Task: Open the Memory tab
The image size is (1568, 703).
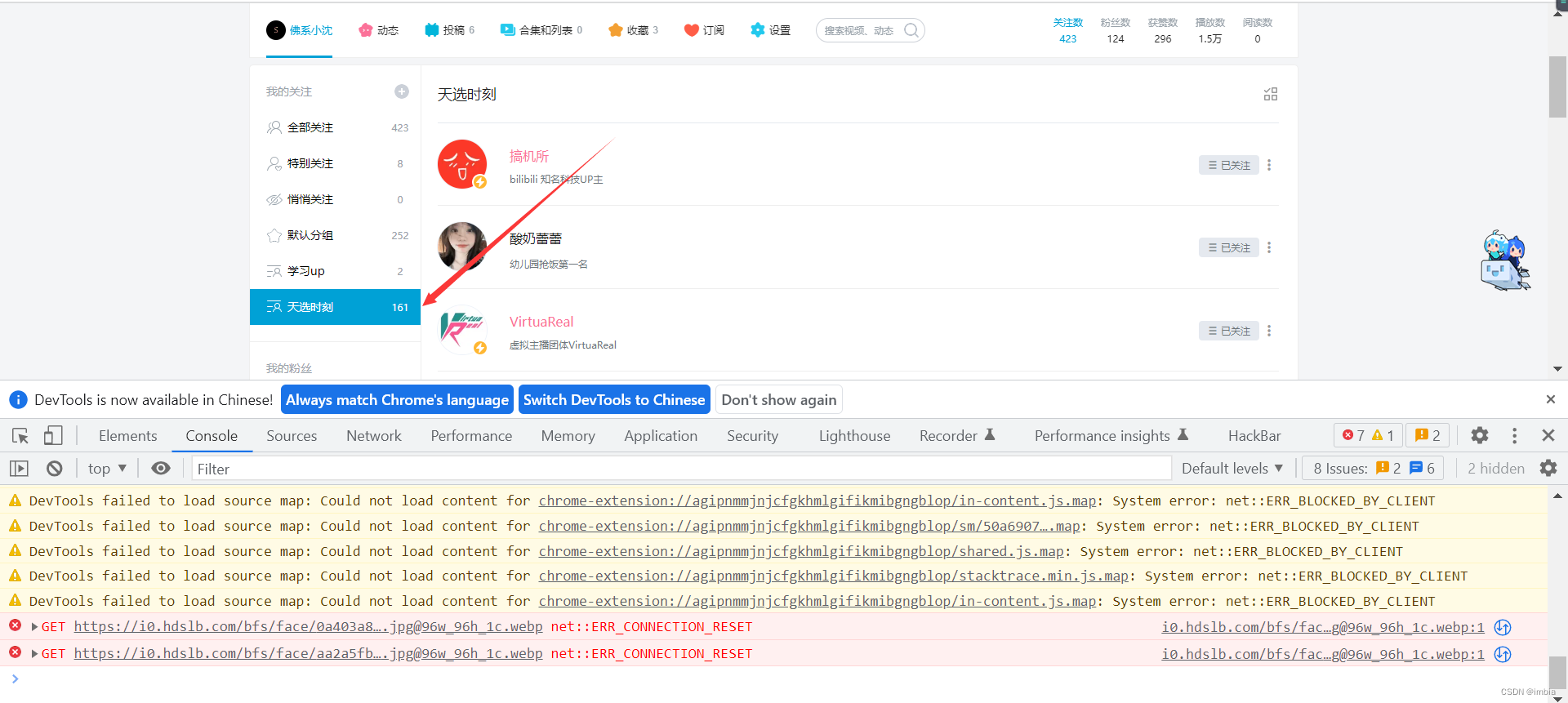Action: point(568,436)
